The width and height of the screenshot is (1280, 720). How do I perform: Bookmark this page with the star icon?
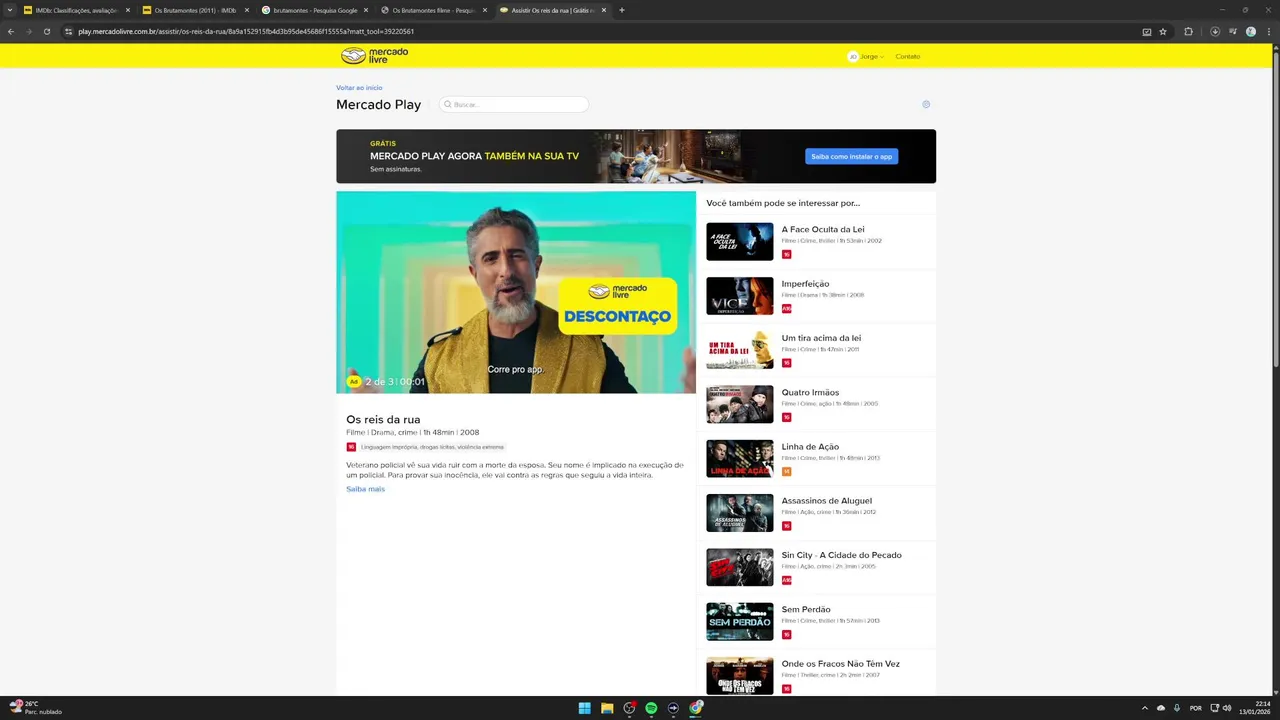tap(1163, 31)
